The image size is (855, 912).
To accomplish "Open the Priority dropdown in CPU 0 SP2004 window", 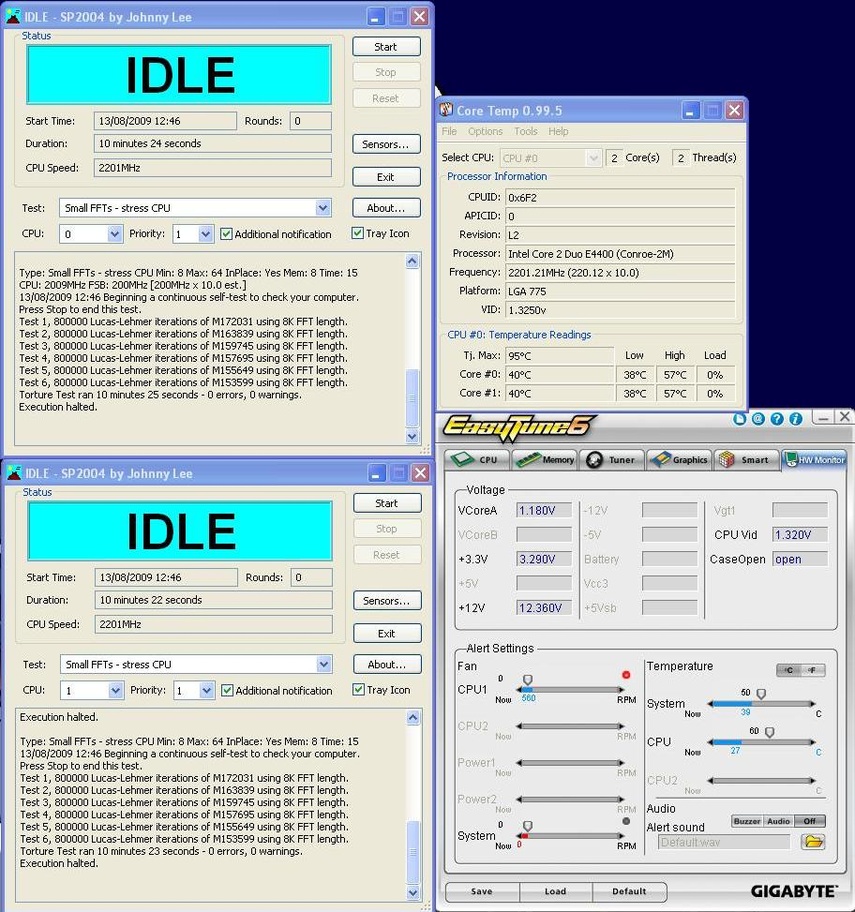I will click(205, 234).
